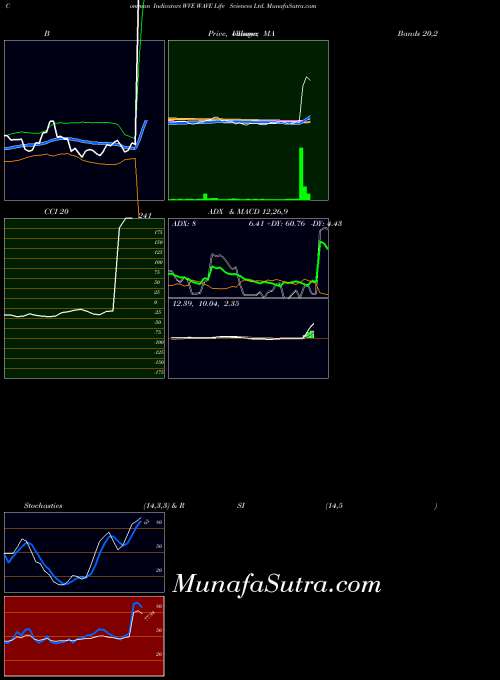This screenshot has width=500, height=680.
Task: Click the '50' level on the Stochastics axis
Action: (159, 546)
